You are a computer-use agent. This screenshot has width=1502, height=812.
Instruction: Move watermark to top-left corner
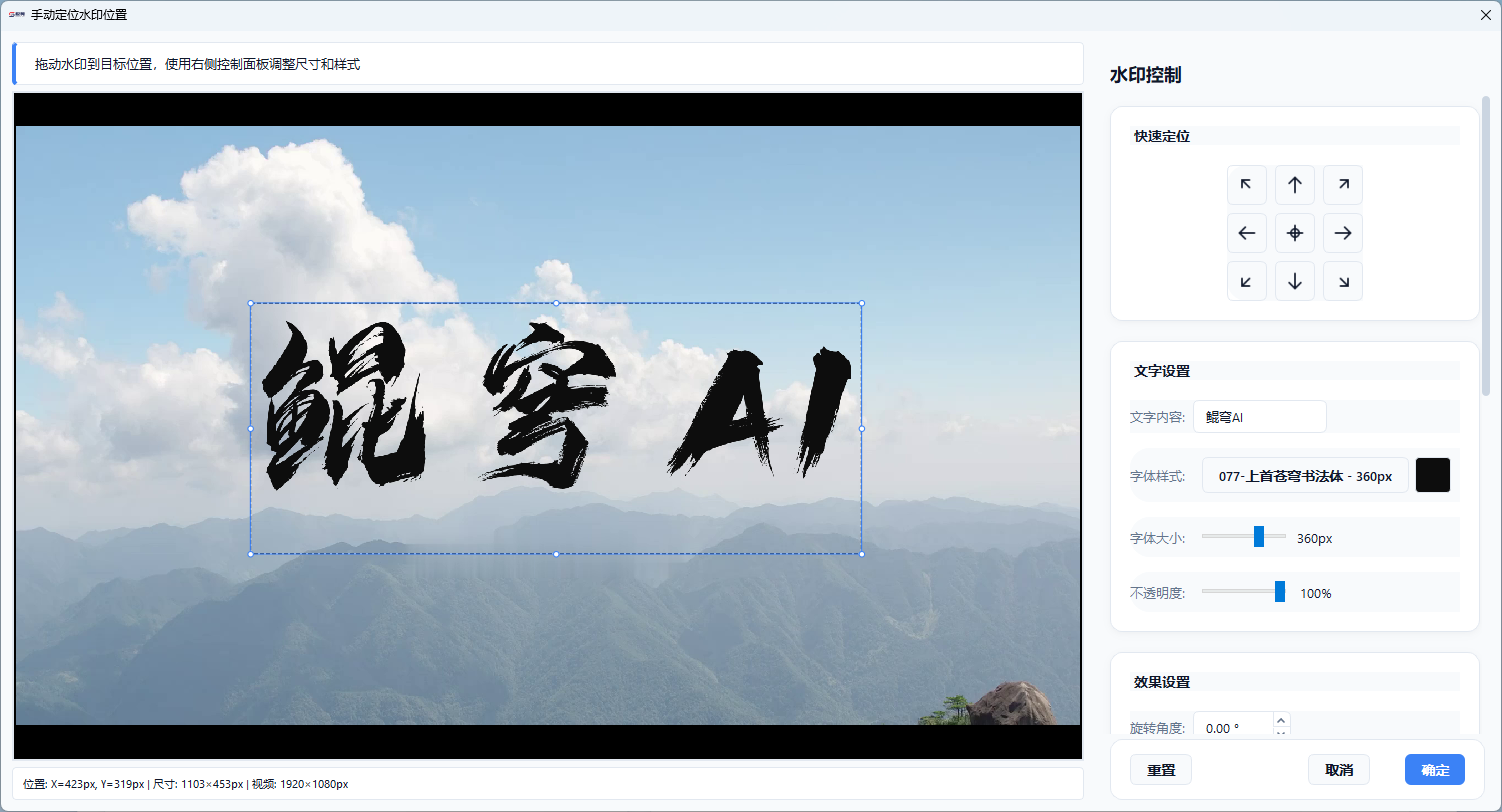point(1247,184)
